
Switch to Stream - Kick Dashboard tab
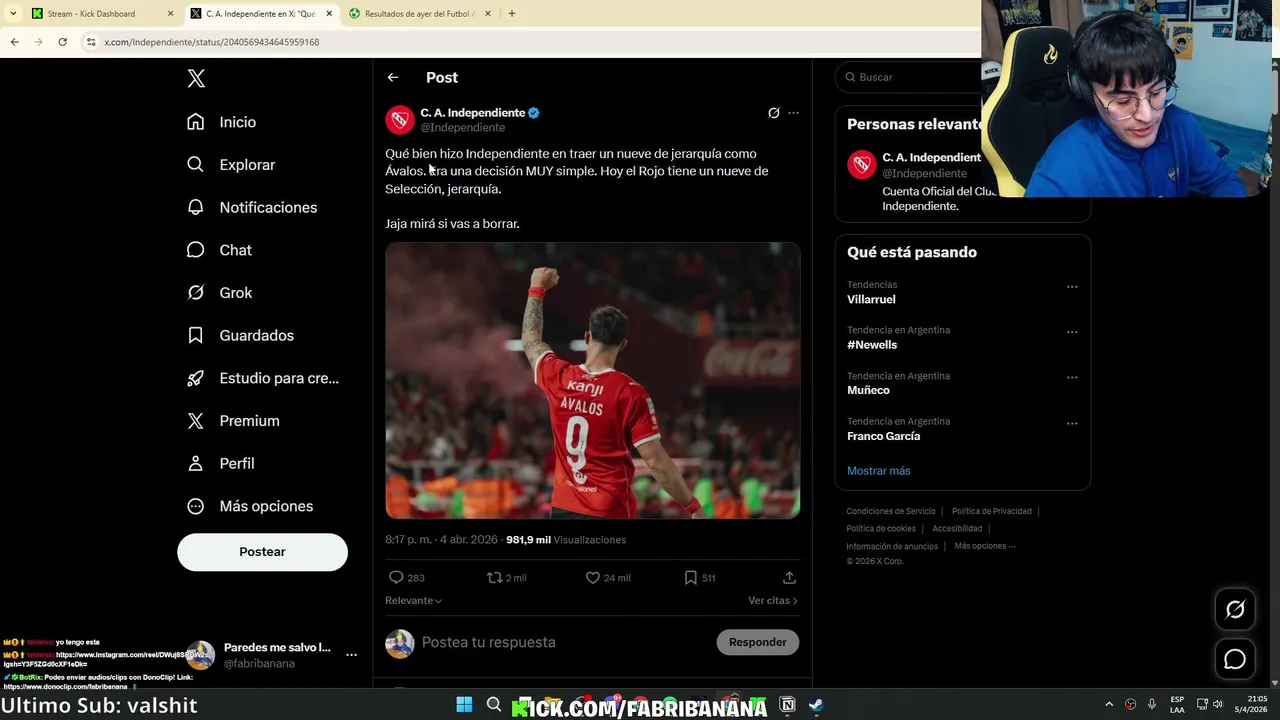tap(100, 14)
